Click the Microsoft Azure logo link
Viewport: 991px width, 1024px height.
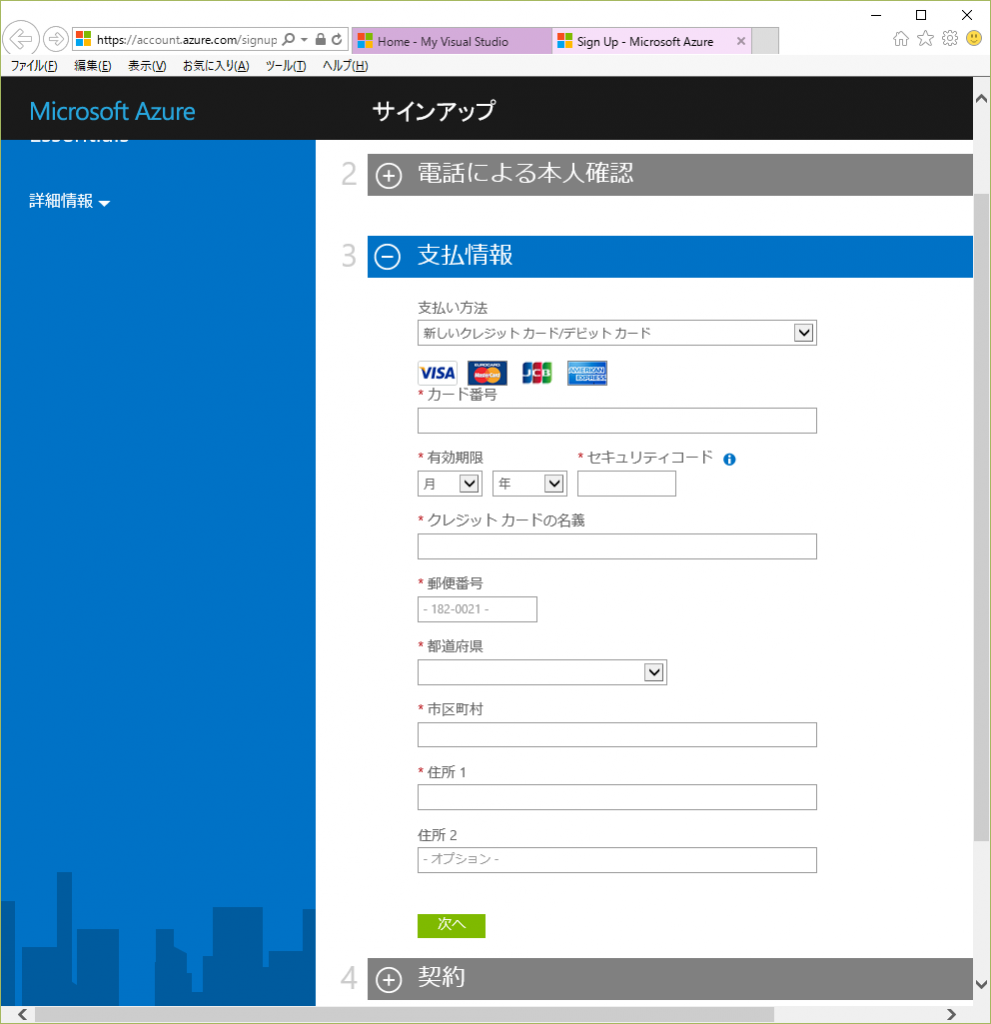(x=112, y=112)
